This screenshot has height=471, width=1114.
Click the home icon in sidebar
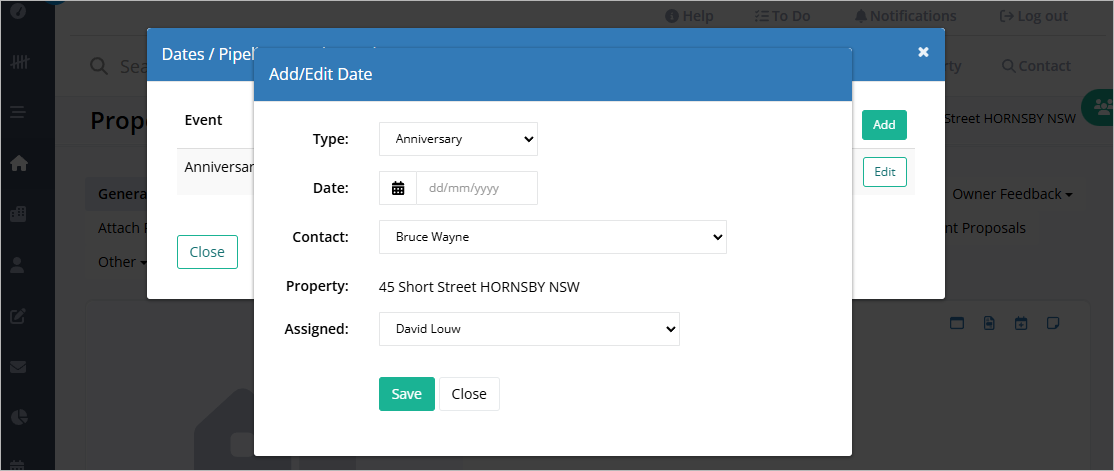(x=18, y=163)
